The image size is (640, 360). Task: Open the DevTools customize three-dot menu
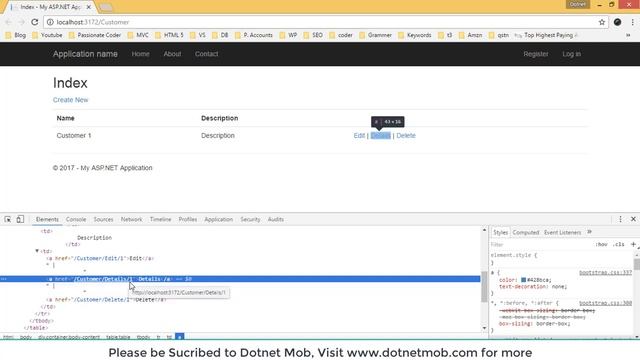coord(620,219)
